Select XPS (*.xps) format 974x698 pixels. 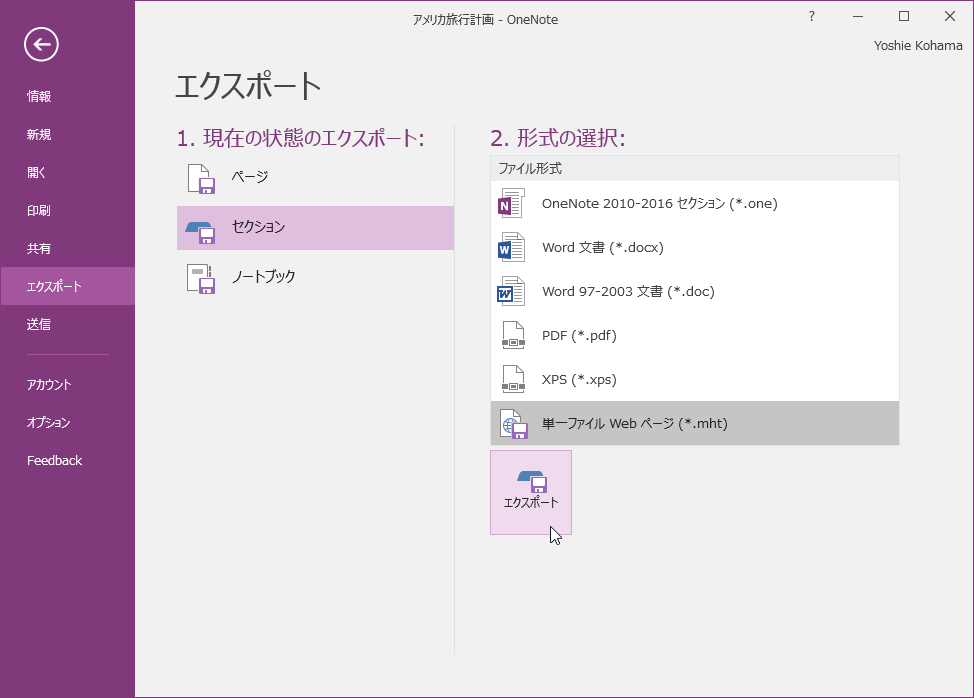coord(694,379)
